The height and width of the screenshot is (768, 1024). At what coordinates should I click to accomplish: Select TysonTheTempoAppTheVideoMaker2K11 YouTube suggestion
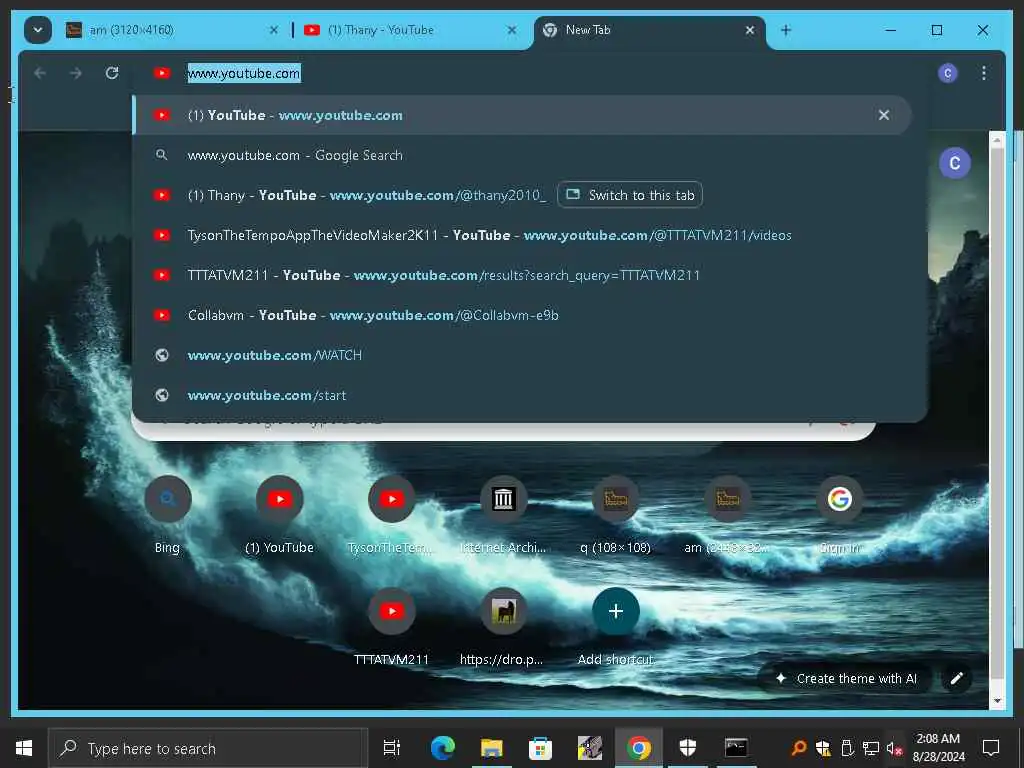[522, 235]
